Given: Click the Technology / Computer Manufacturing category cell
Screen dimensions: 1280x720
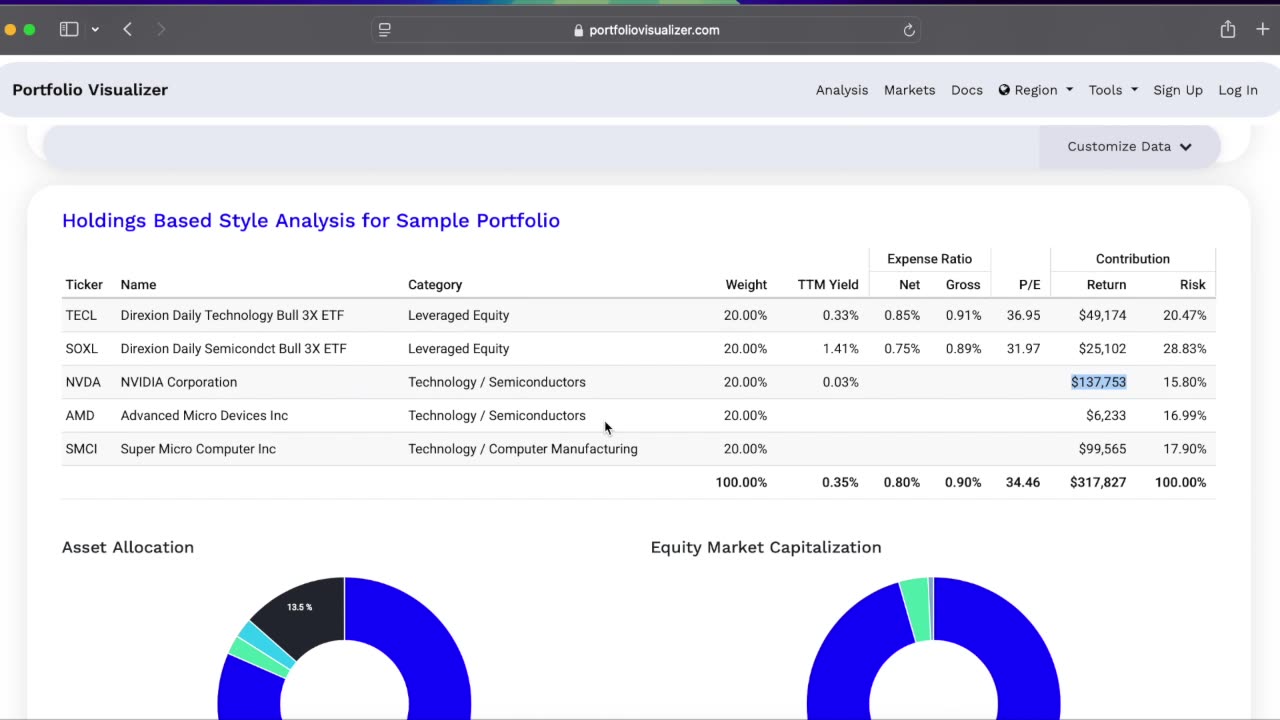Looking at the screenshot, I should tap(523, 449).
